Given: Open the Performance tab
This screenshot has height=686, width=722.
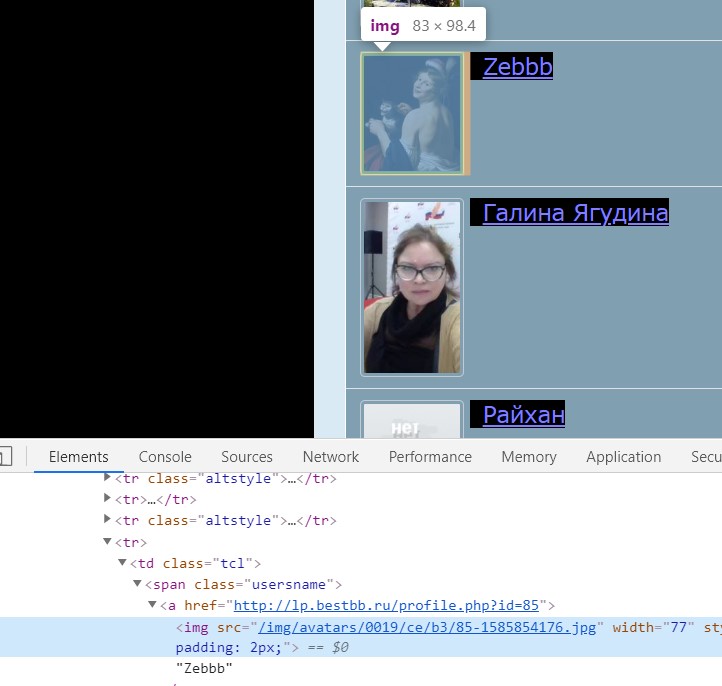Looking at the screenshot, I should click(x=430, y=457).
